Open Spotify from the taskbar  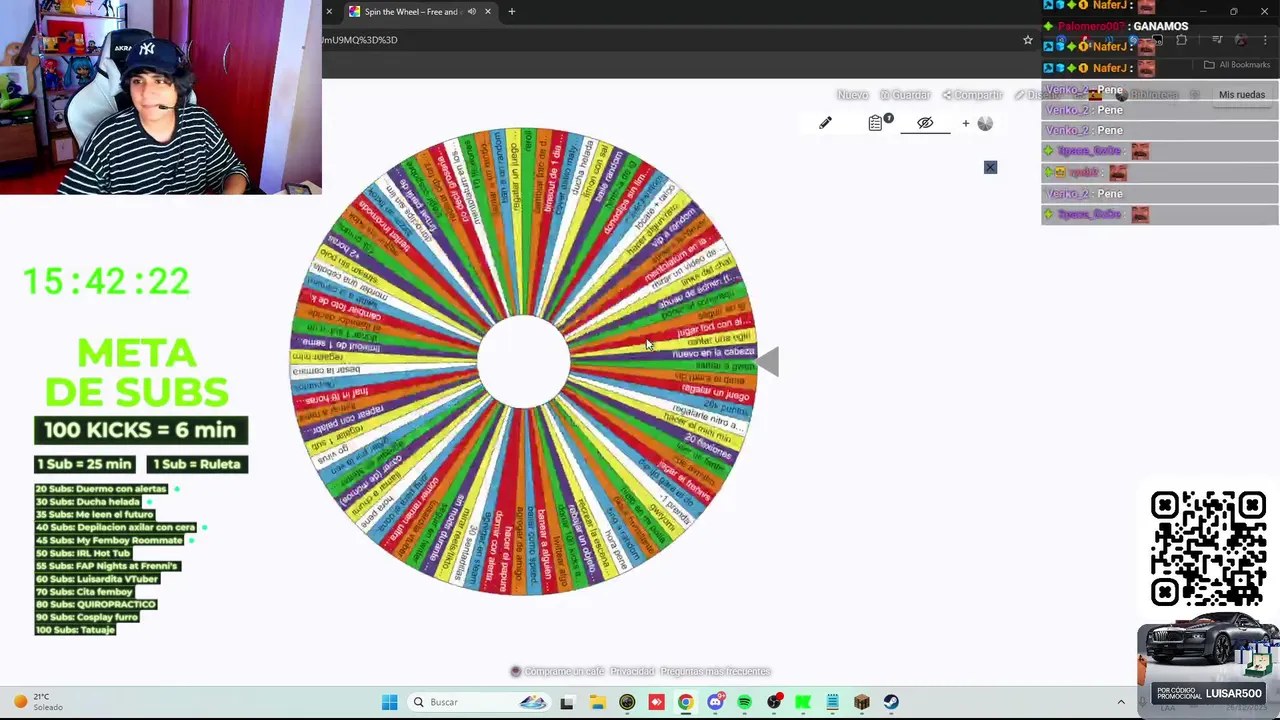click(x=744, y=702)
